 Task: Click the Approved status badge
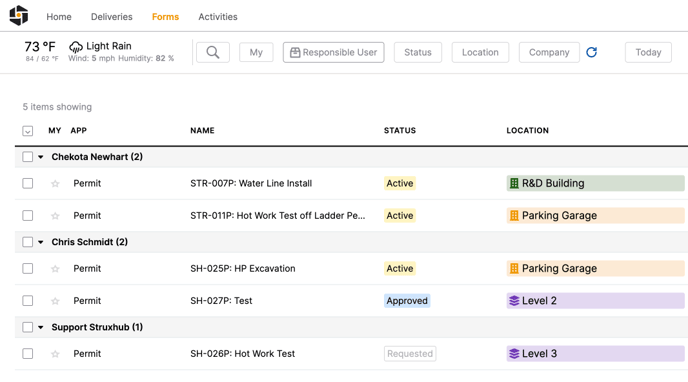pyautogui.click(x=407, y=300)
